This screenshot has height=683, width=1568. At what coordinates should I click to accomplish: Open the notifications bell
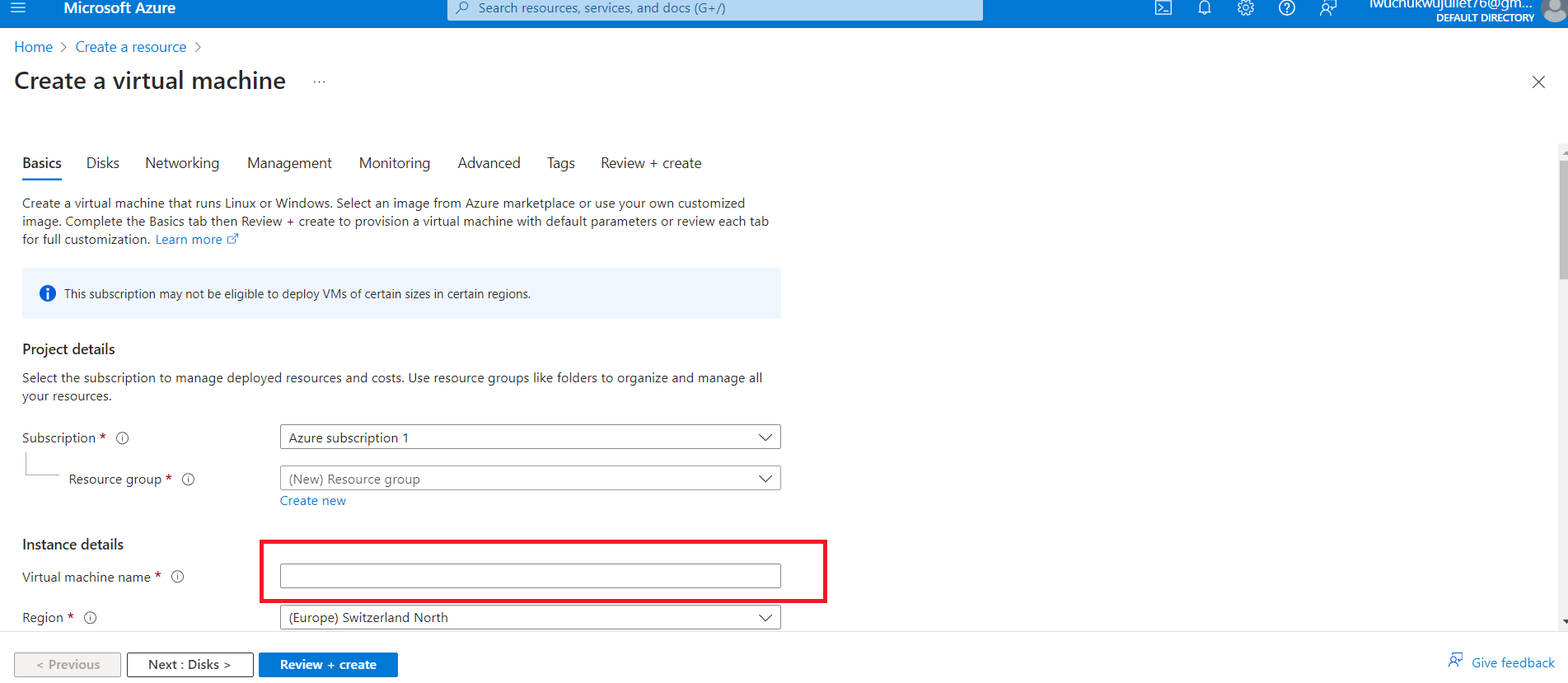click(1205, 8)
